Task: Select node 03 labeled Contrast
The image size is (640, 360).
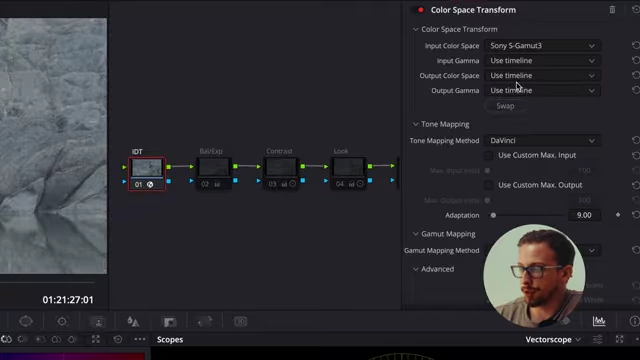Action: click(x=281, y=173)
